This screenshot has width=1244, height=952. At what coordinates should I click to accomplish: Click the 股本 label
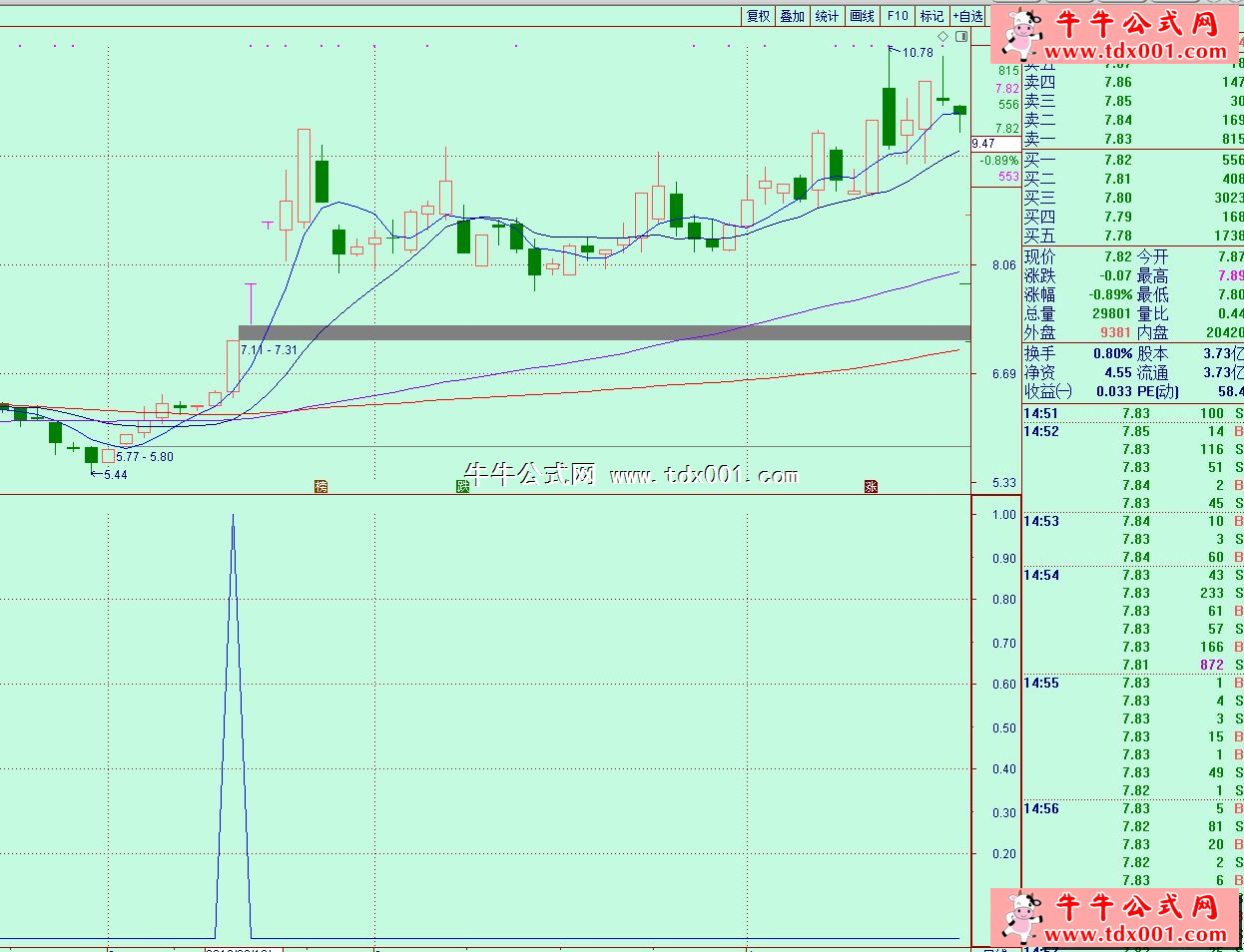[x=1152, y=353]
